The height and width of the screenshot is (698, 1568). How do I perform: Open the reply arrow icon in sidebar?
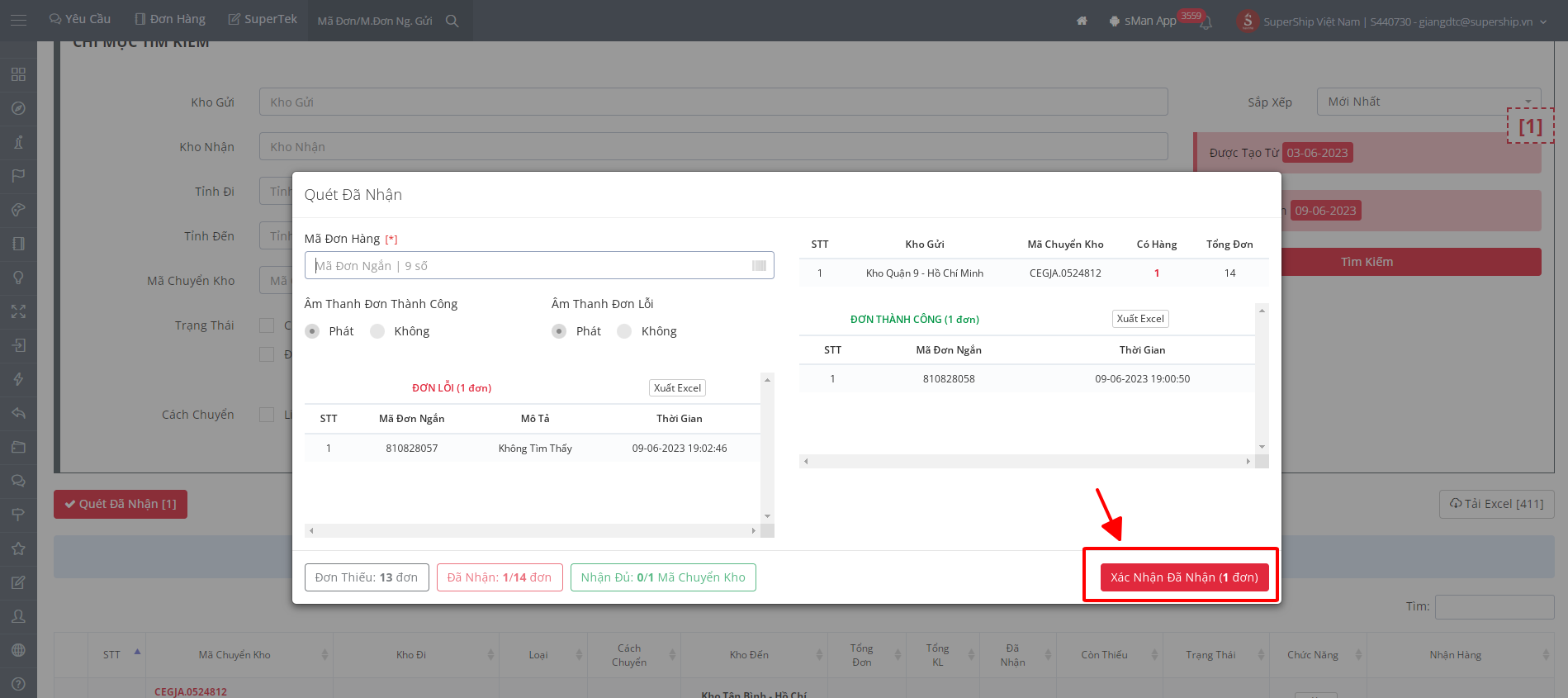click(x=18, y=413)
